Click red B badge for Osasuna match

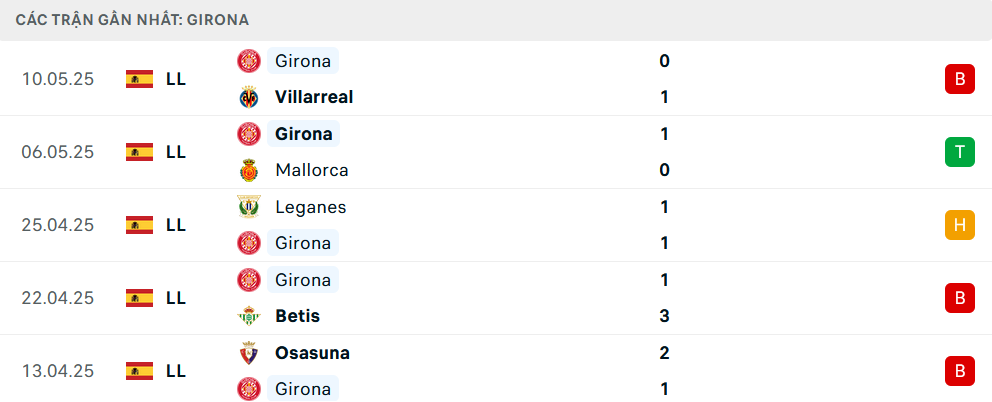(960, 371)
